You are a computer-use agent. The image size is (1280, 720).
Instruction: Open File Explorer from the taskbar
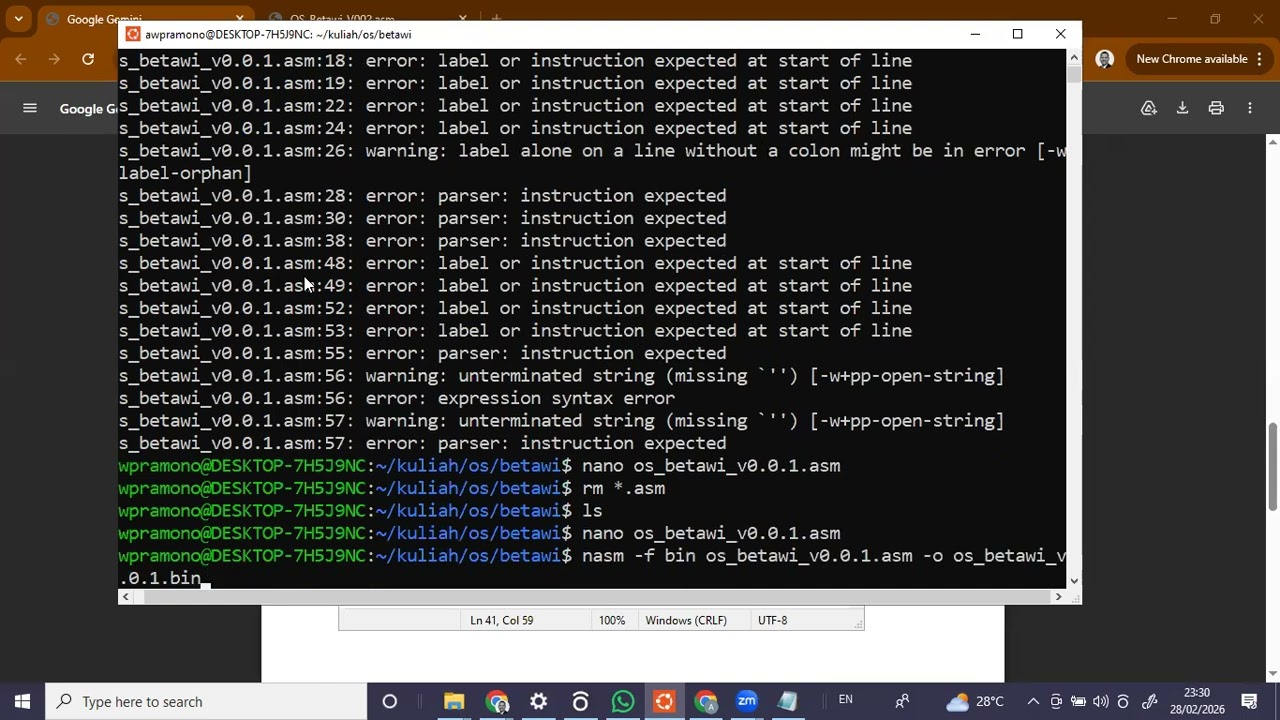(x=454, y=701)
